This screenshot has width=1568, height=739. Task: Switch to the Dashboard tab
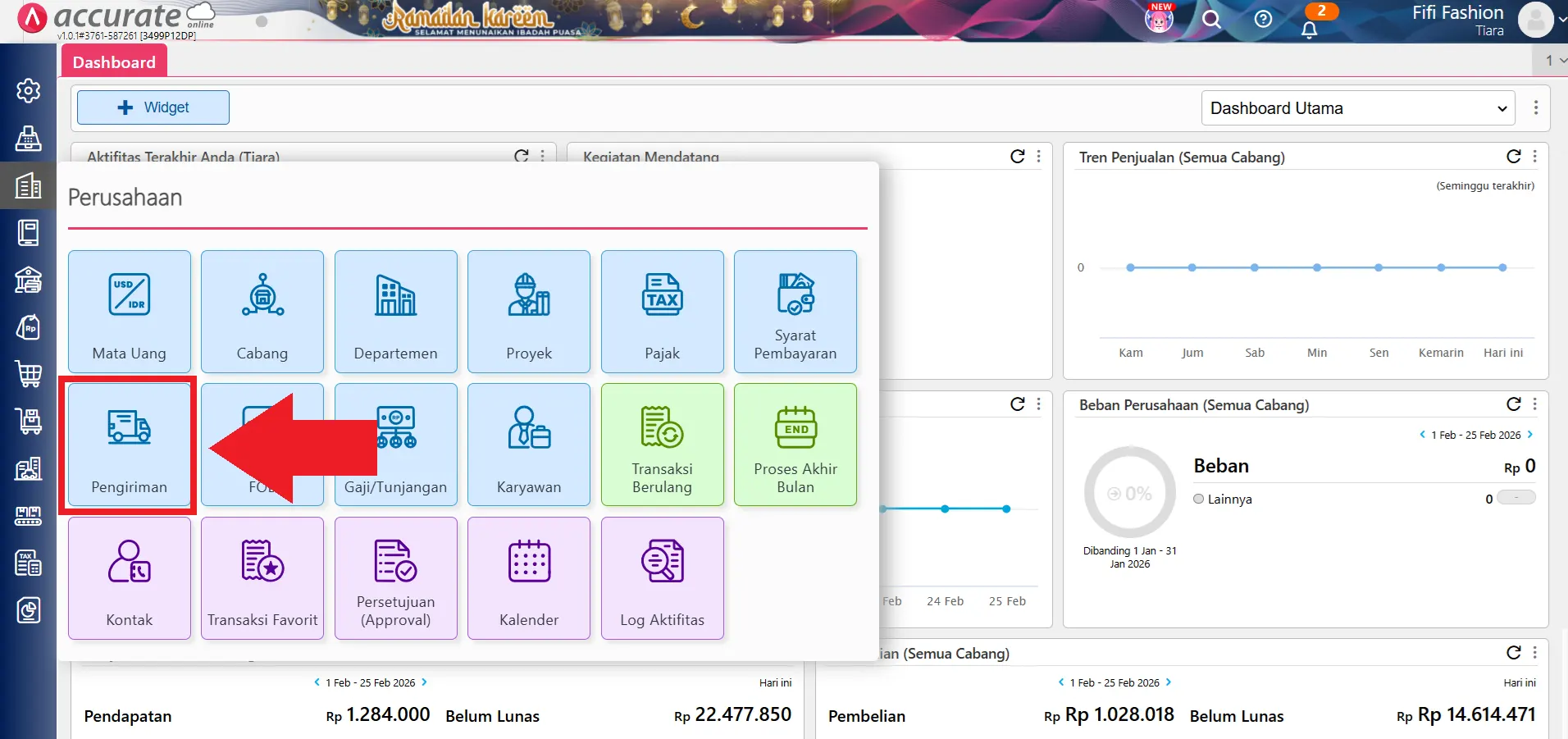tap(113, 62)
